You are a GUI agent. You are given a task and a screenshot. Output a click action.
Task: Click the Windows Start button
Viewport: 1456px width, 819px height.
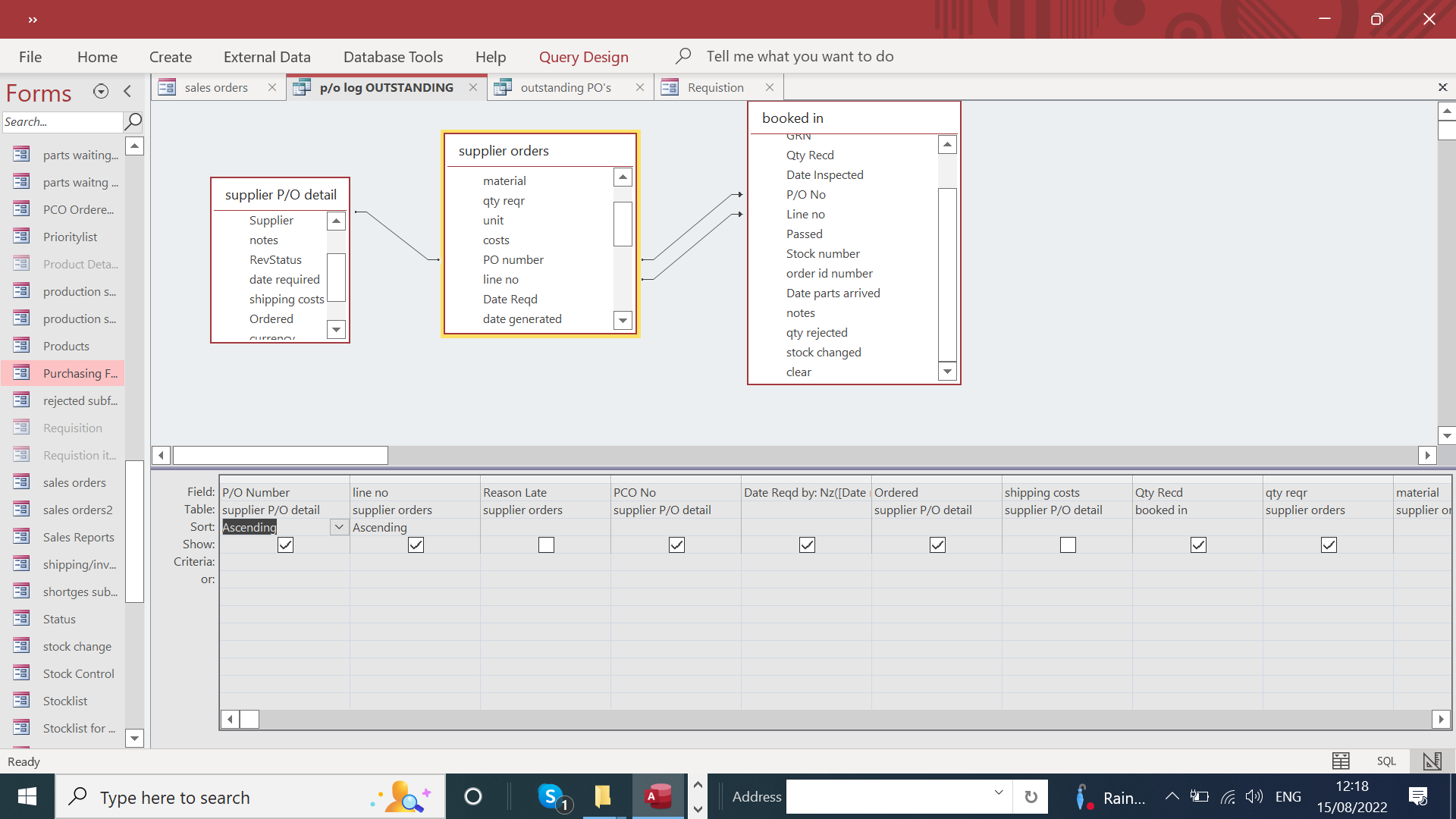[x=27, y=796]
